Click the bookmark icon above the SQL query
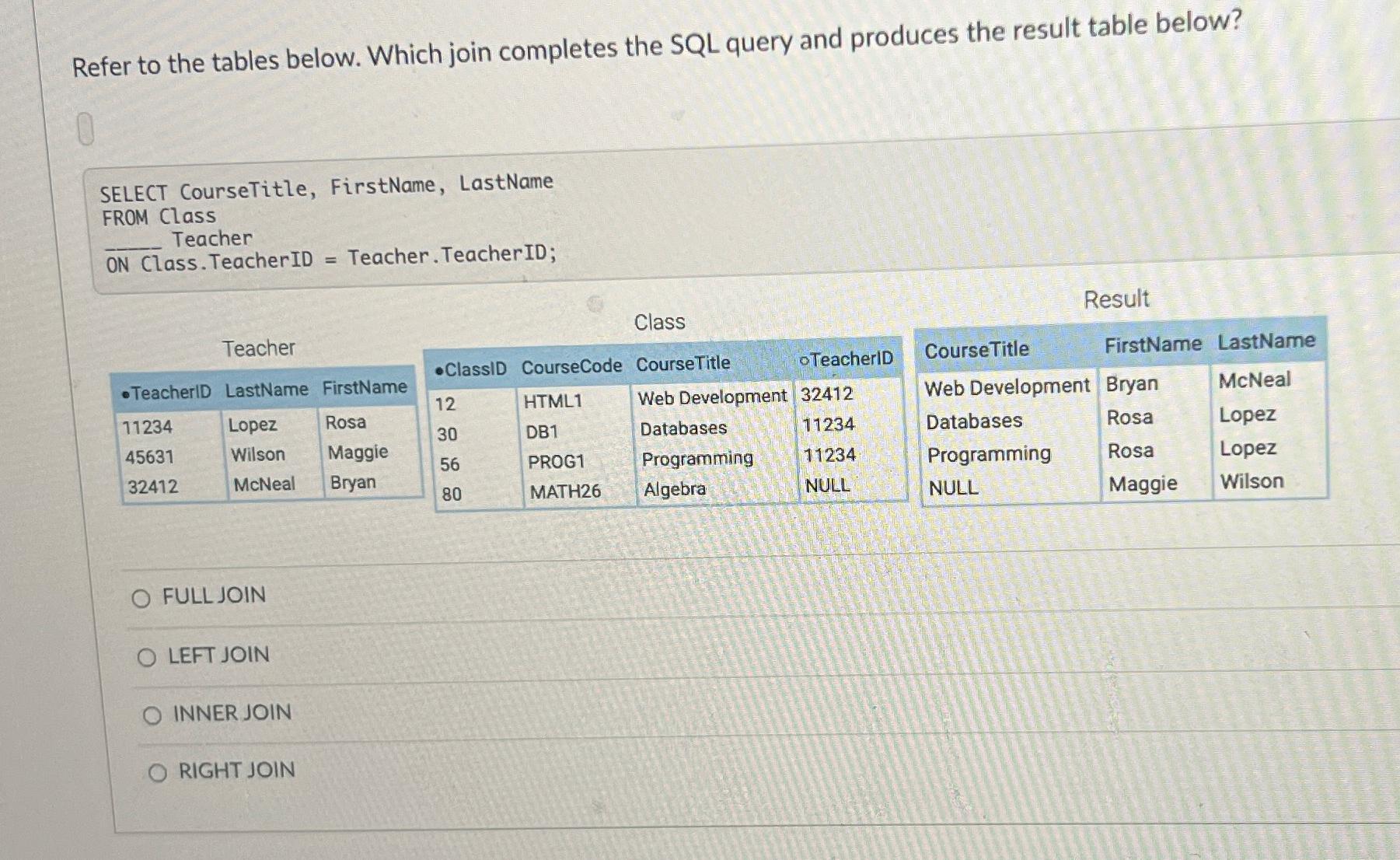The image size is (1400, 860). [86, 128]
